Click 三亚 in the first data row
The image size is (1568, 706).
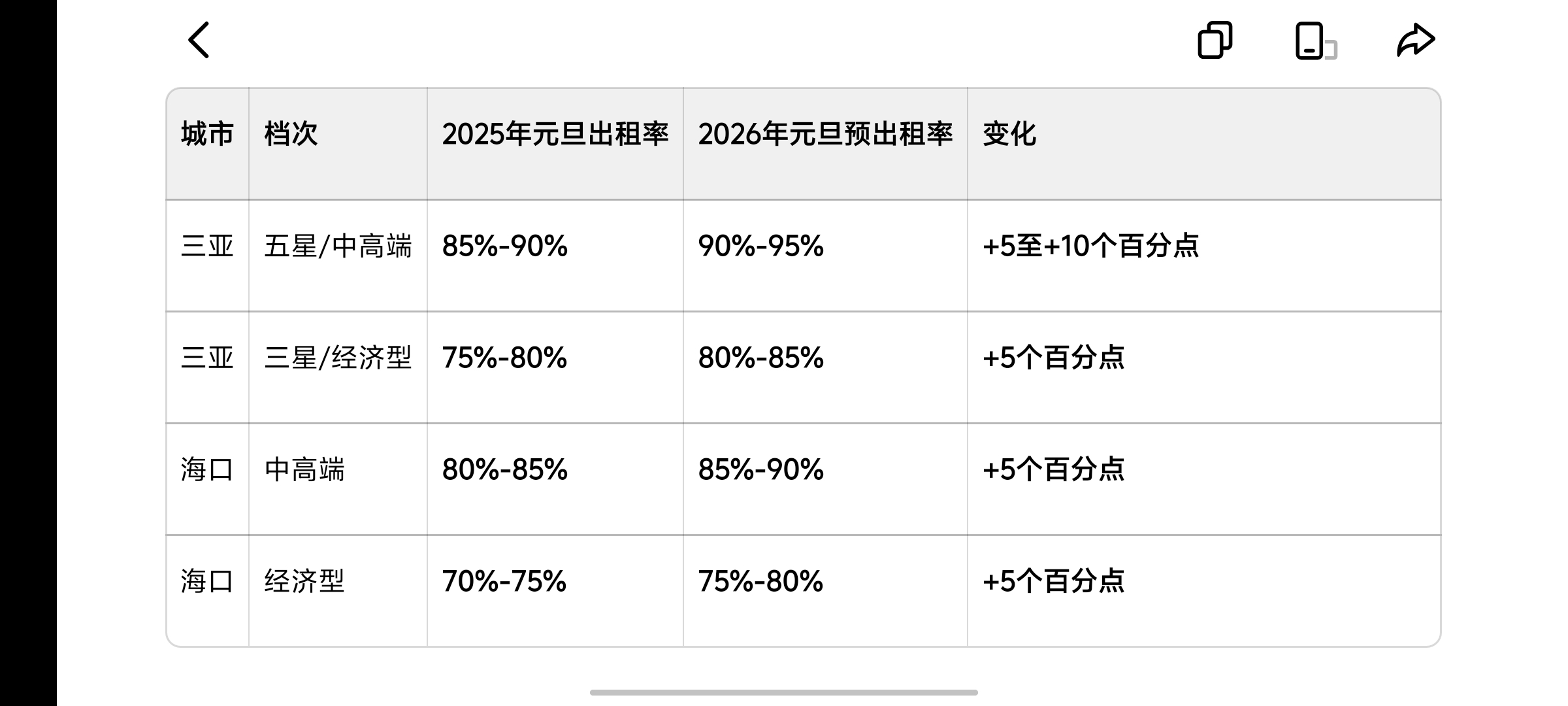pos(207,246)
